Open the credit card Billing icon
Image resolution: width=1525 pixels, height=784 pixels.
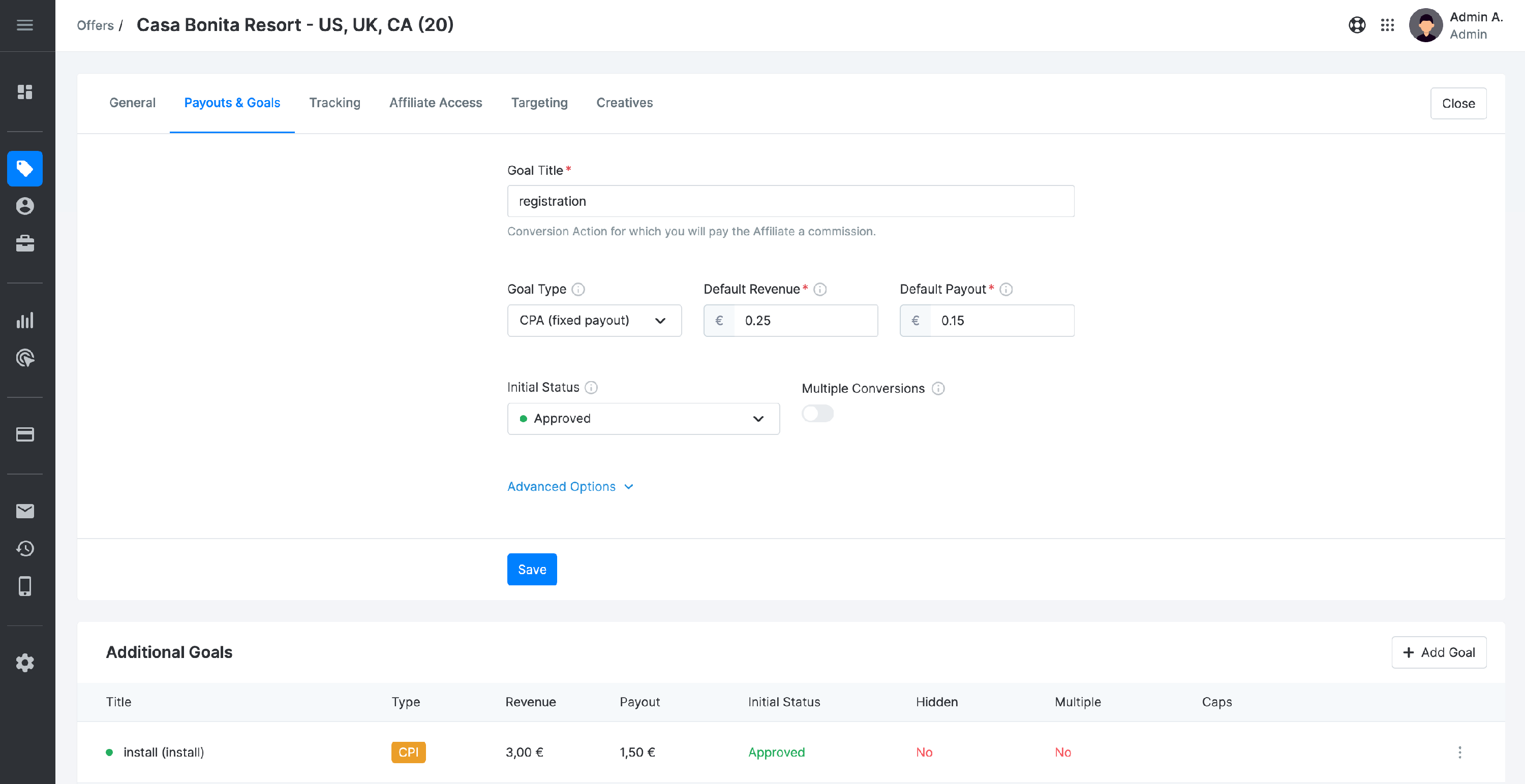(25, 434)
